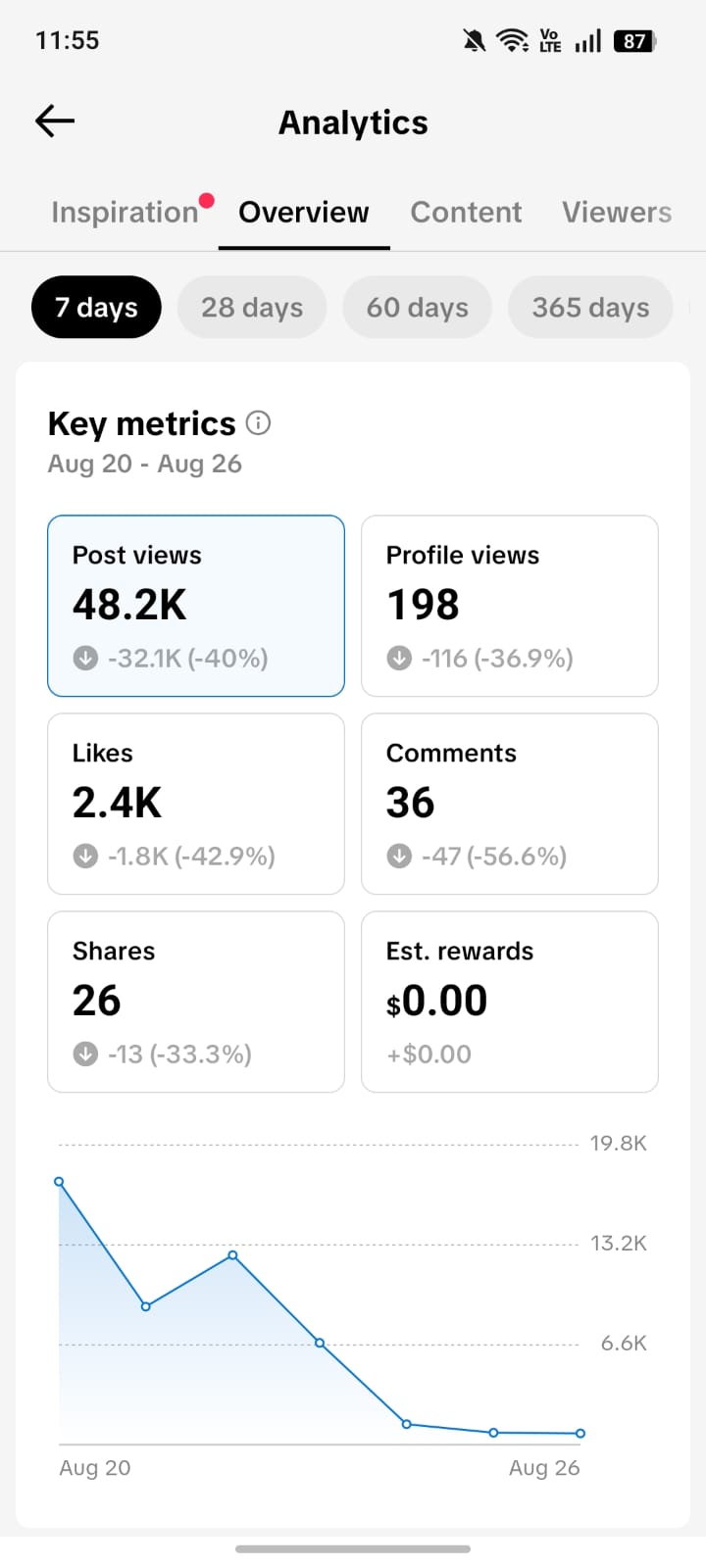The height and width of the screenshot is (1568, 706).
Task: Tap the battery level indicator
Action: tap(635, 40)
